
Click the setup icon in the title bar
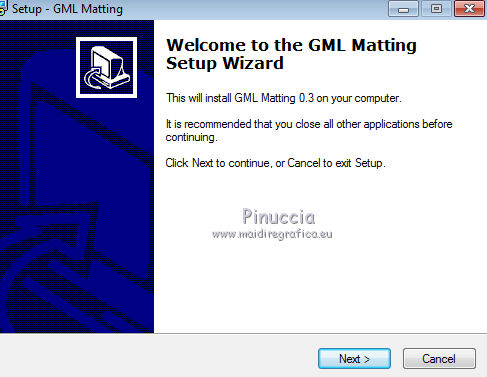(x=3, y=9)
